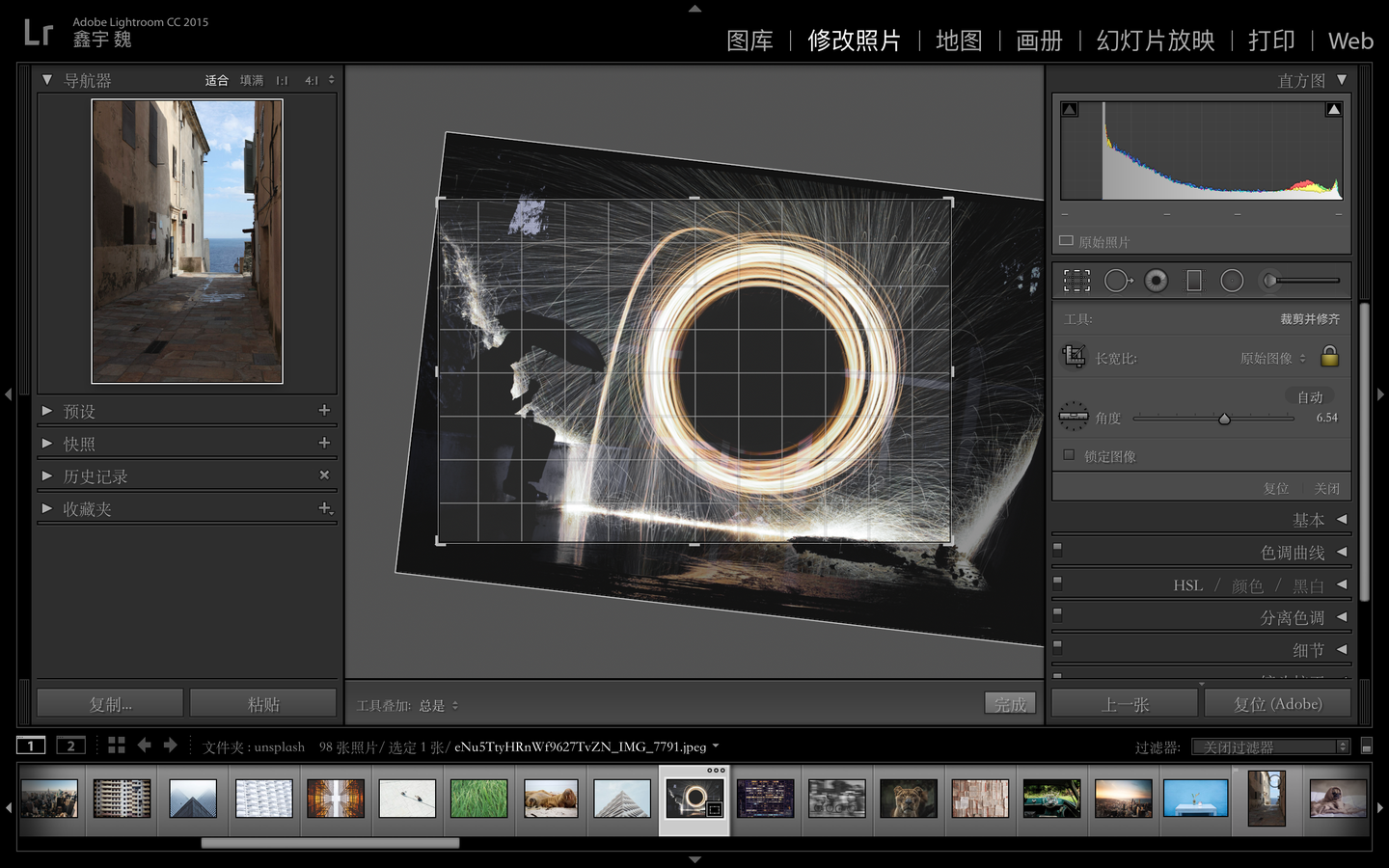
Task: Expand the 预设 panel
Action: (x=47, y=411)
